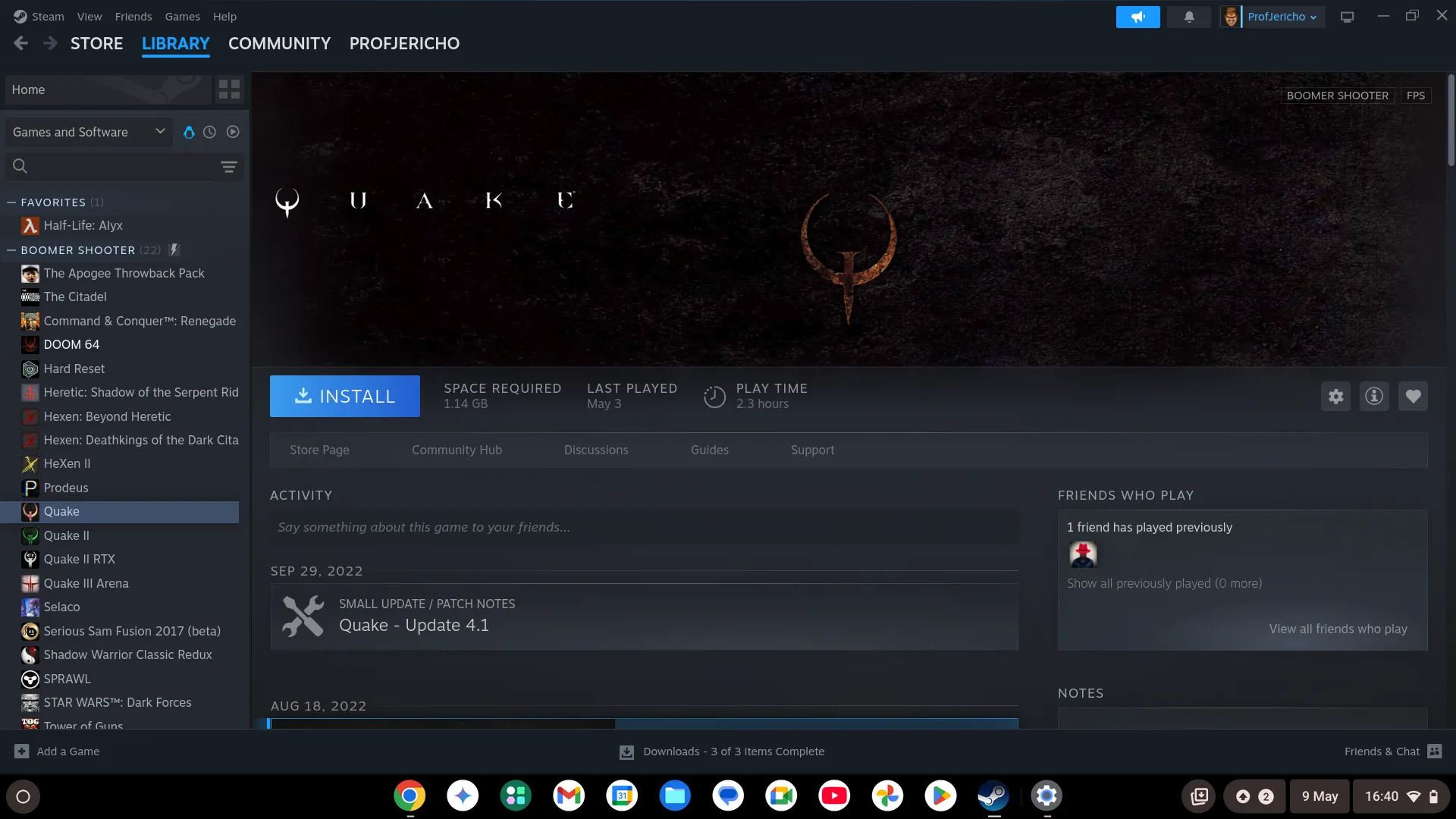
Task: Switch to the Community Hub tab
Action: 457,450
